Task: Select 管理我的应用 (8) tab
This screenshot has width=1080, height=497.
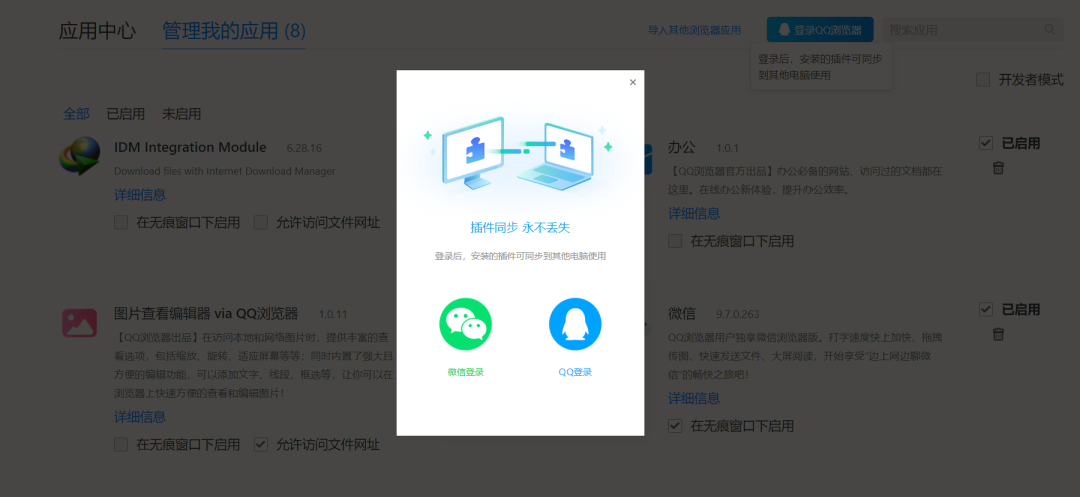Action: click(234, 31)
